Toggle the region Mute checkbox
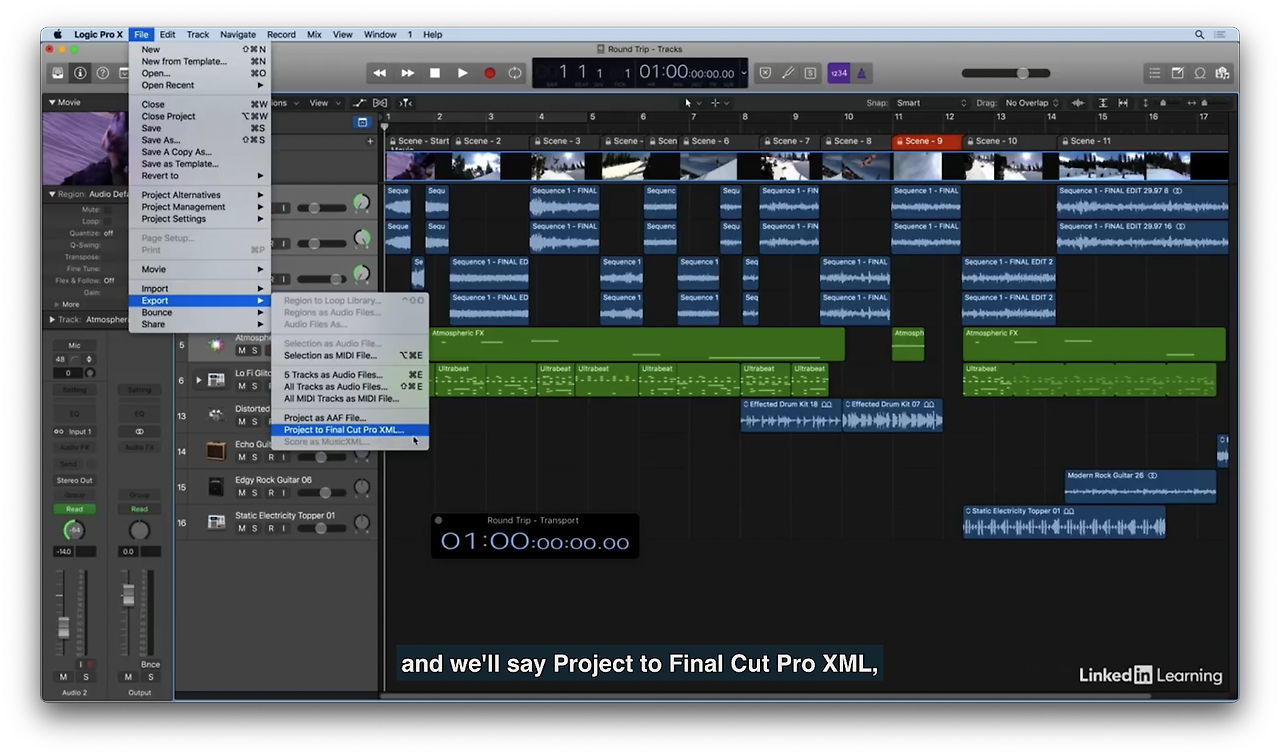Image resolution: width=1280 pixels, height=756 pixels. point(108,210)
